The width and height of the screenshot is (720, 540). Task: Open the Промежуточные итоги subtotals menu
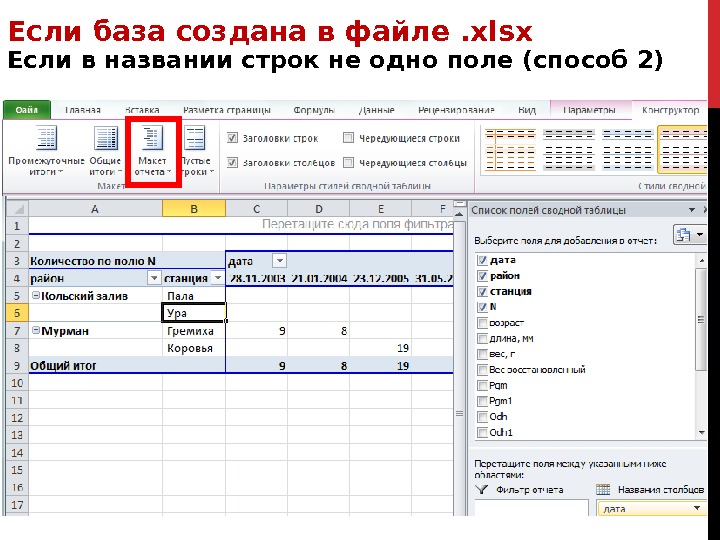point(46,151)
